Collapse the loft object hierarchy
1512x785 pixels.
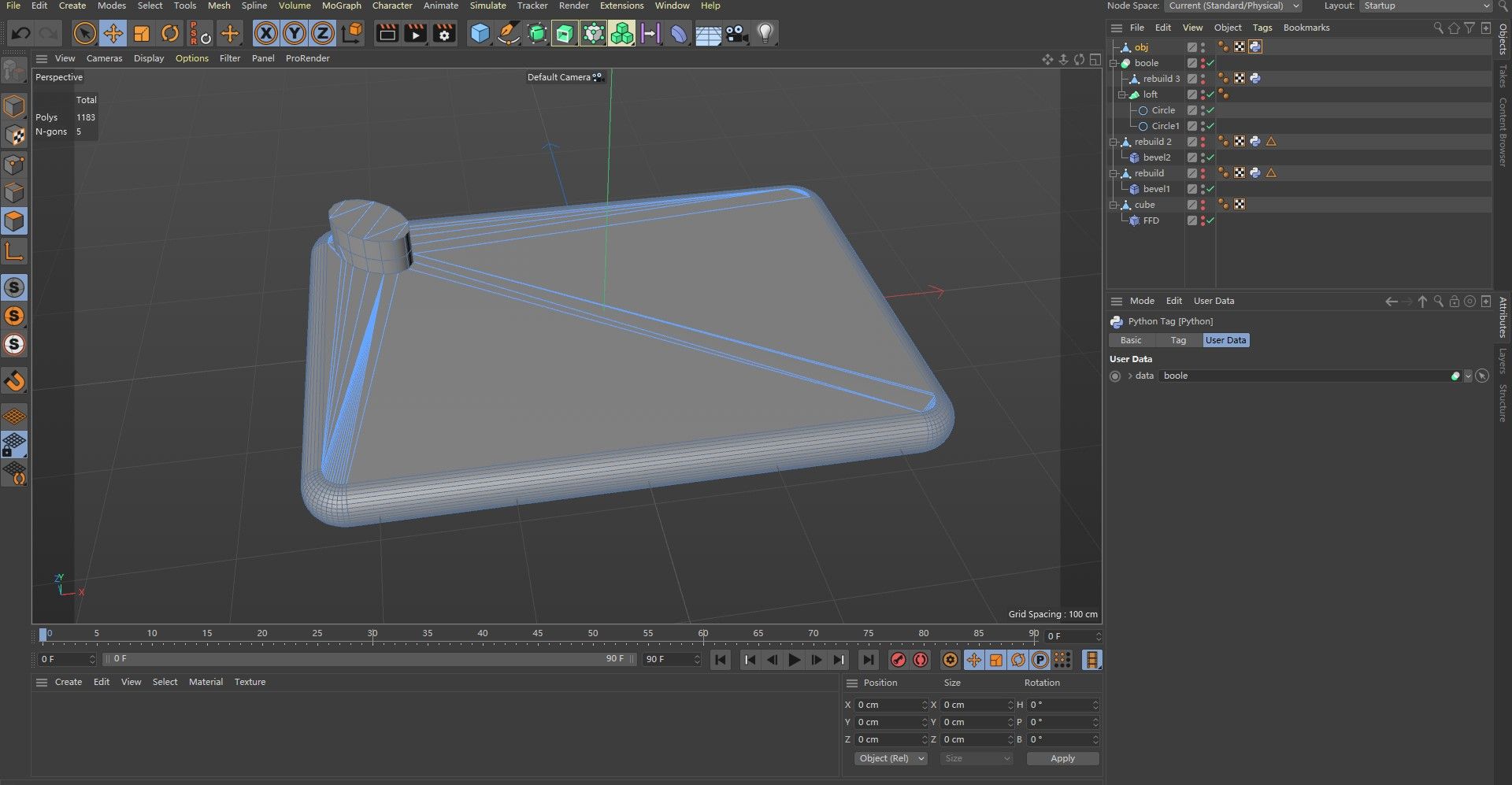1122,94
